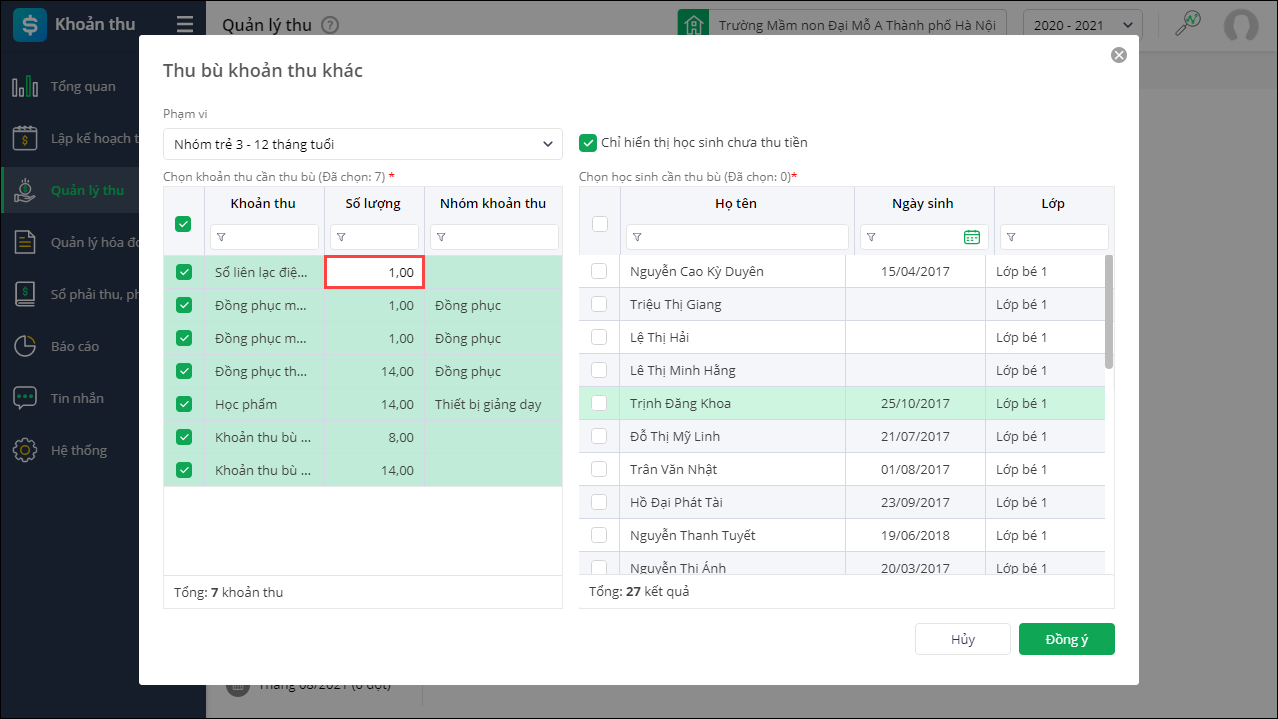Click the filter icon in Họ tên column
The image size is (1278, 719).
click(x=637, y=237)
